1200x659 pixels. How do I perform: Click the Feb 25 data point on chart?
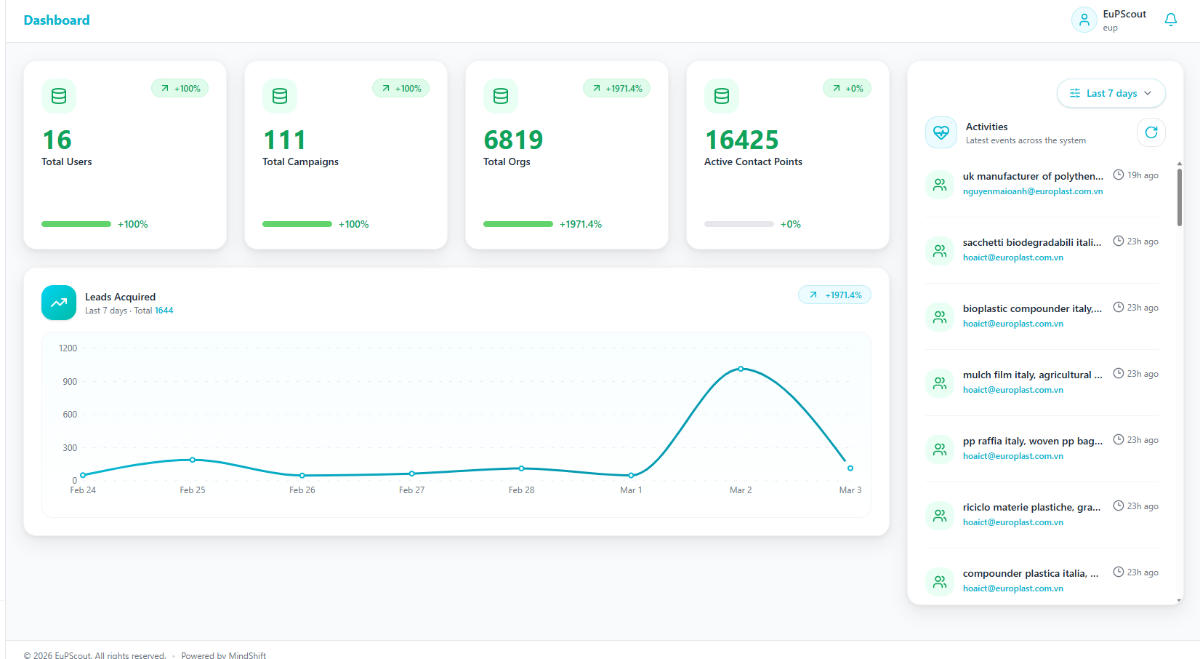pos(193,459)
